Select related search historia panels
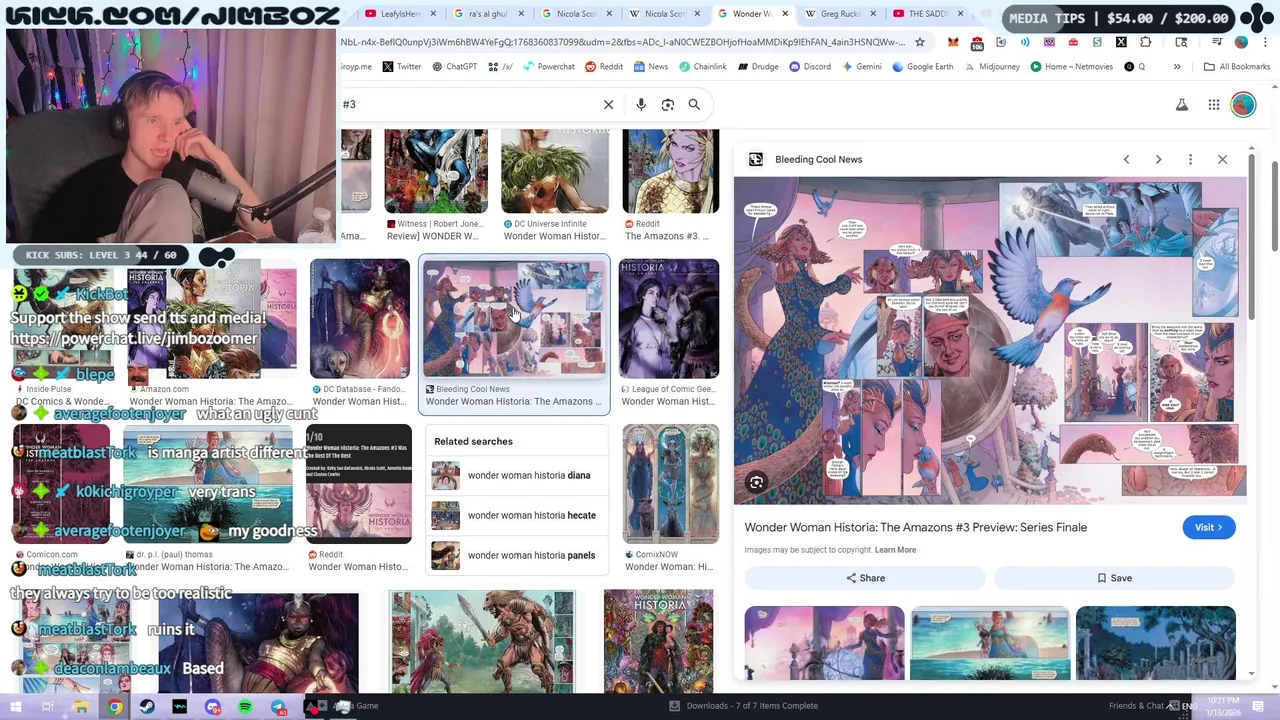This screenshot has width=1280, height=720. coord(518,555)
